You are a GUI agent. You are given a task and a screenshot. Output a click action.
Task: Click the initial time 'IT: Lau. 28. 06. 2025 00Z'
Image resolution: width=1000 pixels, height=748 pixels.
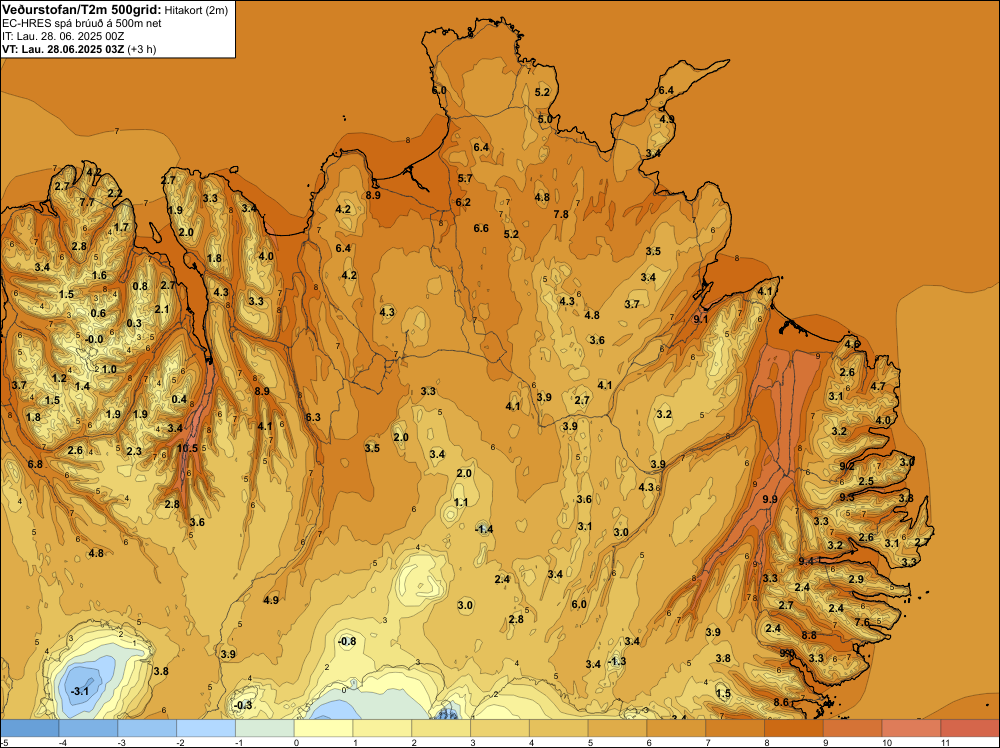click(x=63, y=36)
